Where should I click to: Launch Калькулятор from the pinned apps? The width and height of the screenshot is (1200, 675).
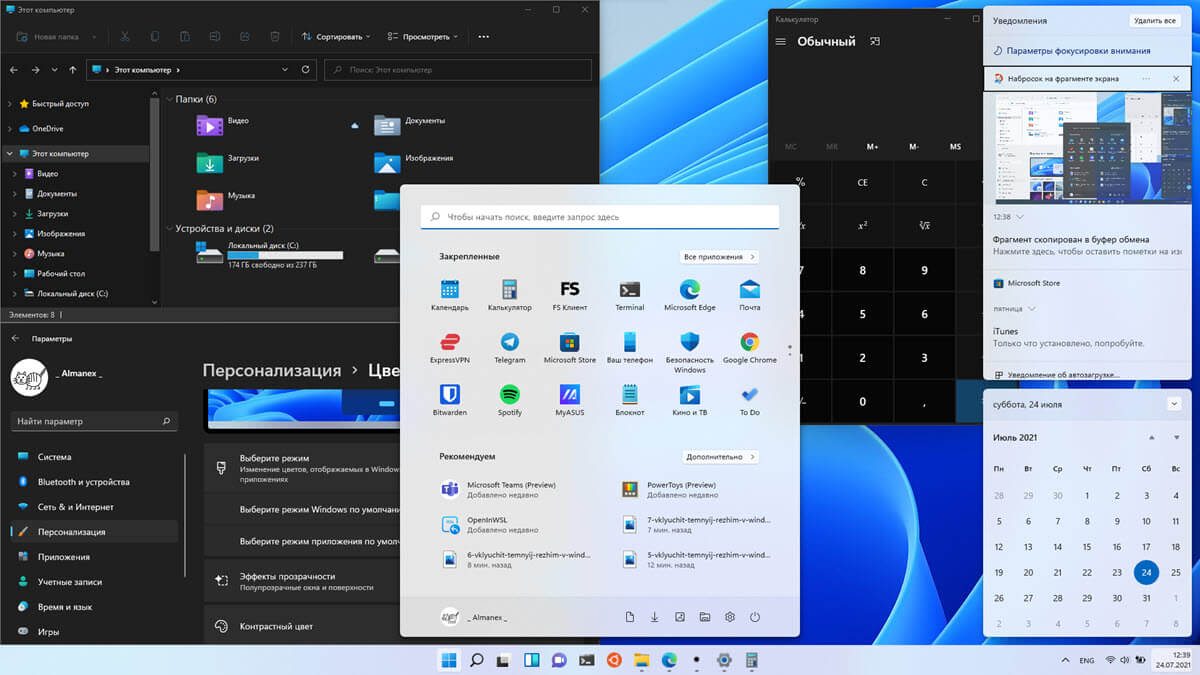pos(510,294)
